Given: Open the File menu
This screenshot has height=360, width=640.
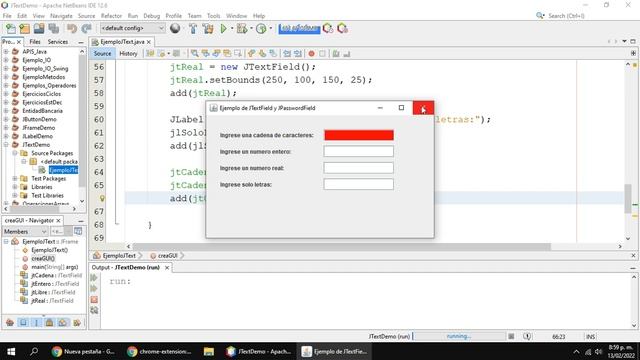Looking at the screenshot, I should pyautogui.click(x=7, y=16).
